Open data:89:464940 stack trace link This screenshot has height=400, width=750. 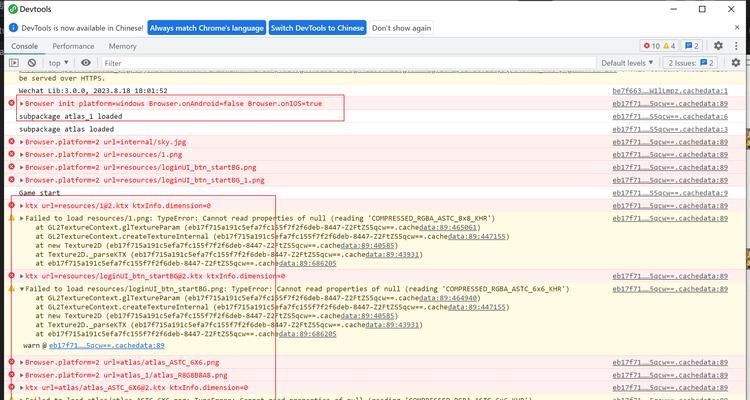point(448,298)
